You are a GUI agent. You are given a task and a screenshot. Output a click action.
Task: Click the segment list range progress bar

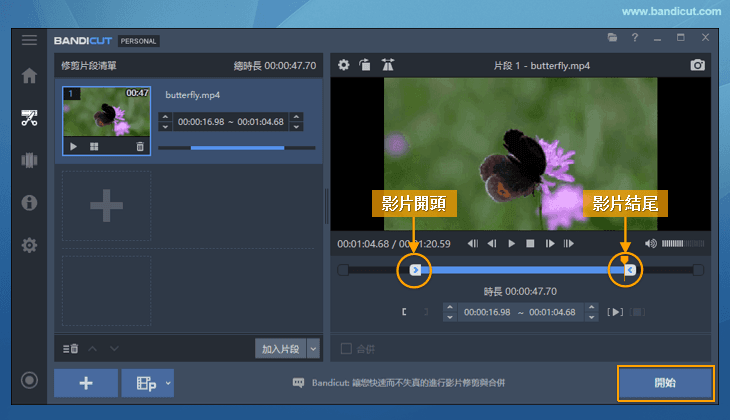pos(237,148)
